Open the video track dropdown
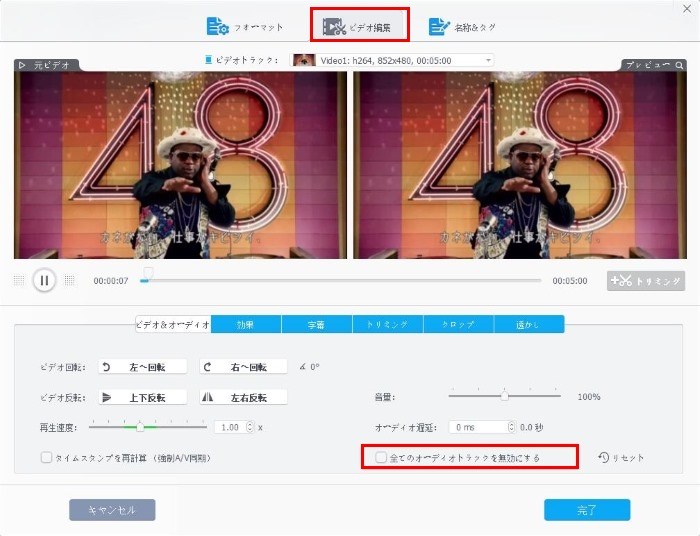700x536 pixels. point(391,60)
